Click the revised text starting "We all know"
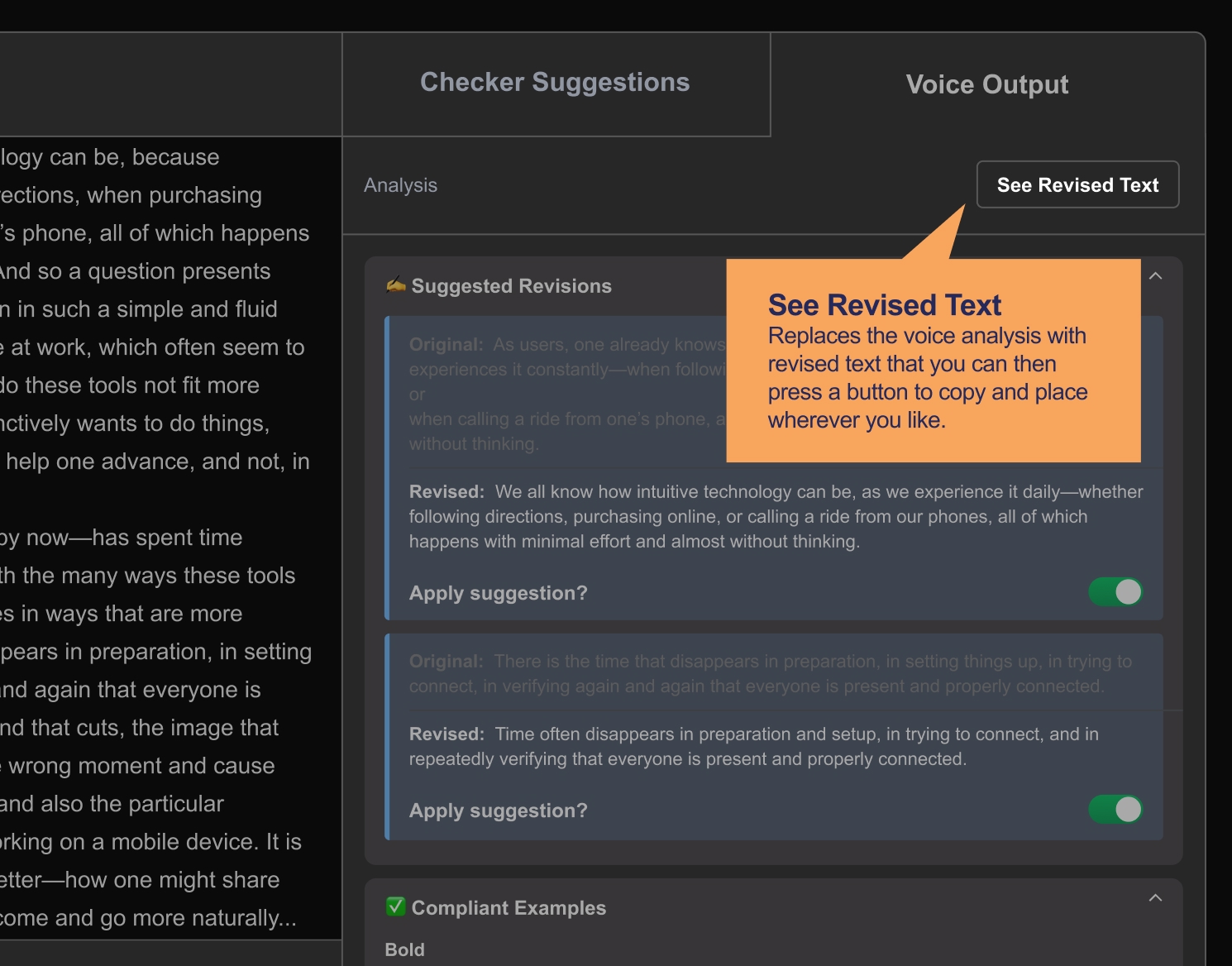 775,517
